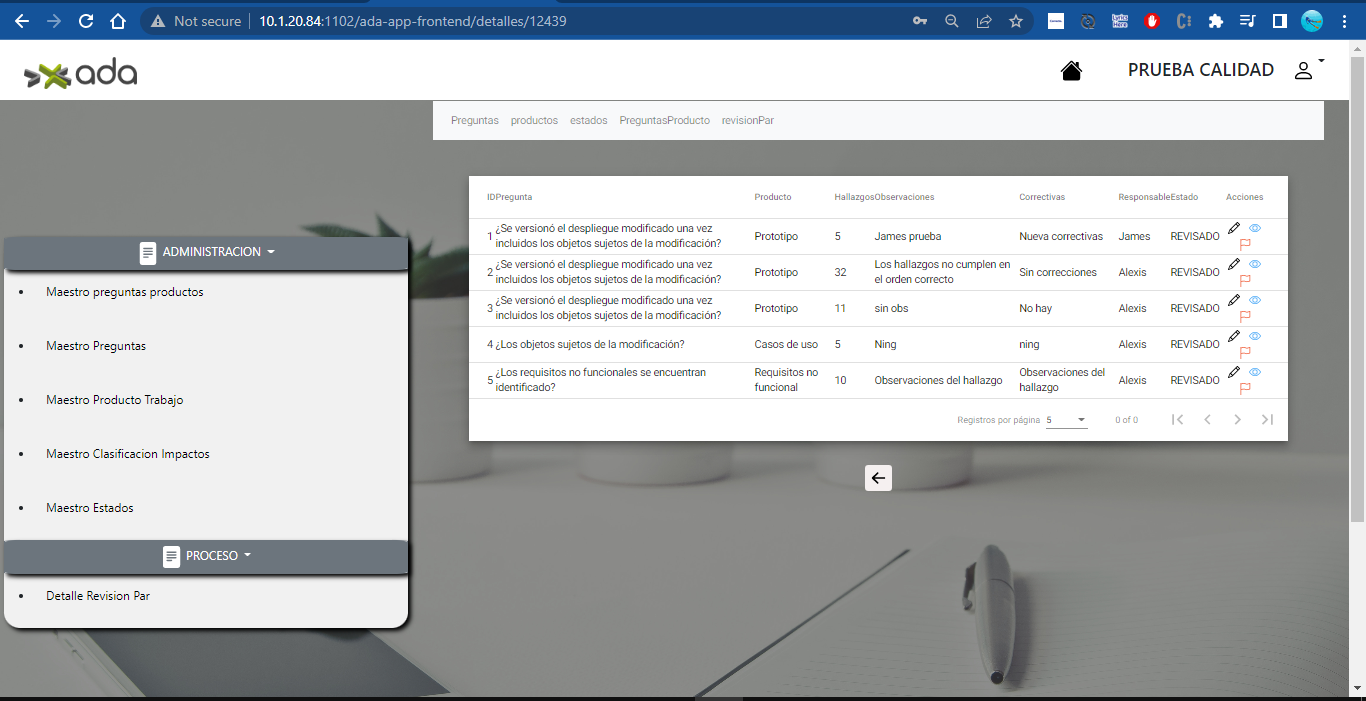Edit row 1 with pencil icon
Screen dimensions: 1366x701
(1234, 229)
